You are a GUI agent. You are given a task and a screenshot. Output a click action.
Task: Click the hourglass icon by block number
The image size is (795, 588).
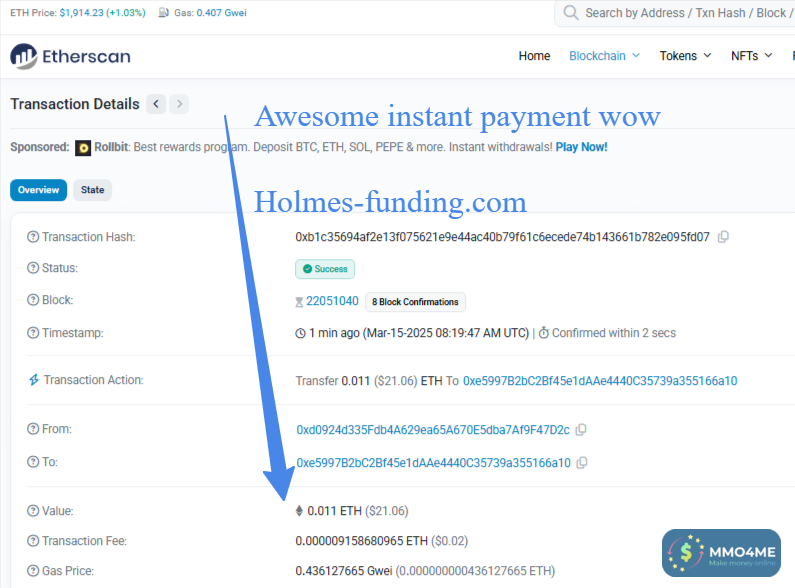[x=299, y=302]
